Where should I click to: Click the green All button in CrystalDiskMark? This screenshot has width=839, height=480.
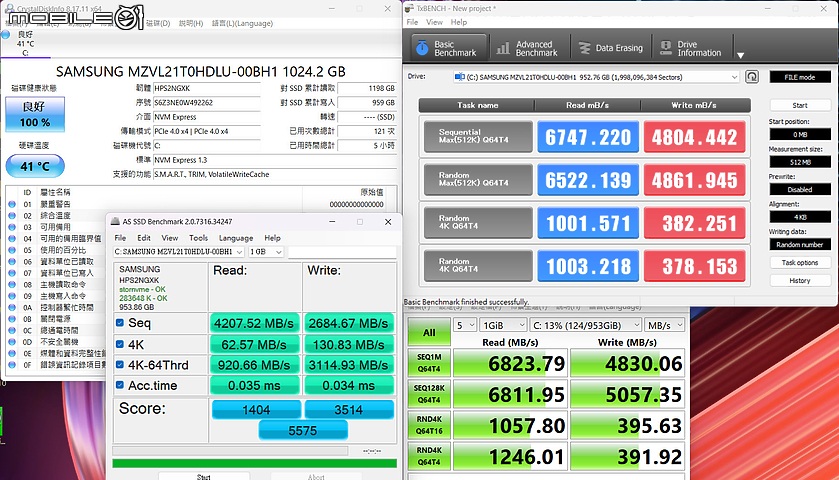pos(428,332)
